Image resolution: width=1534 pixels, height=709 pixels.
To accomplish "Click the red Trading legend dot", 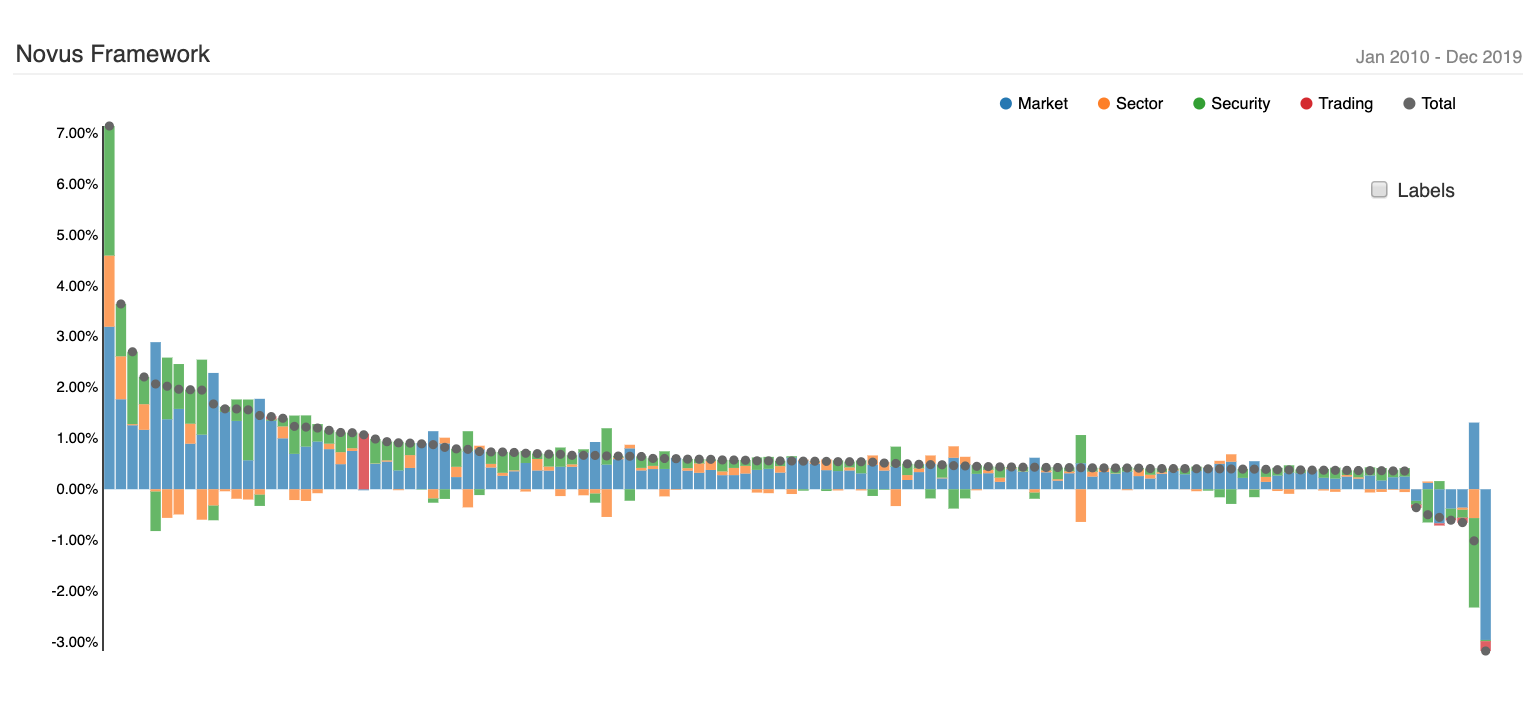I will (1306, 104).
